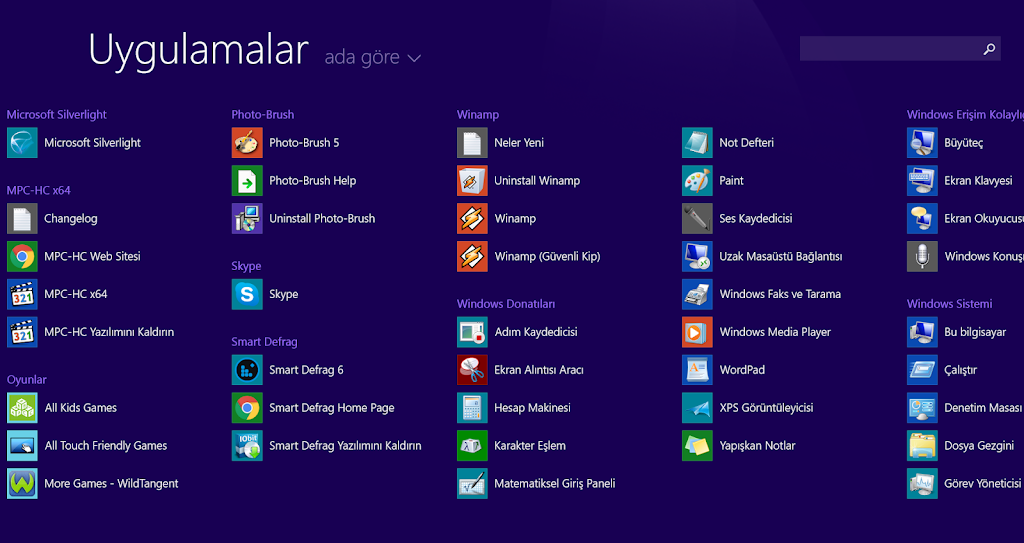
Task: Open the All Kids Games icon
Action: click(22, 408)
